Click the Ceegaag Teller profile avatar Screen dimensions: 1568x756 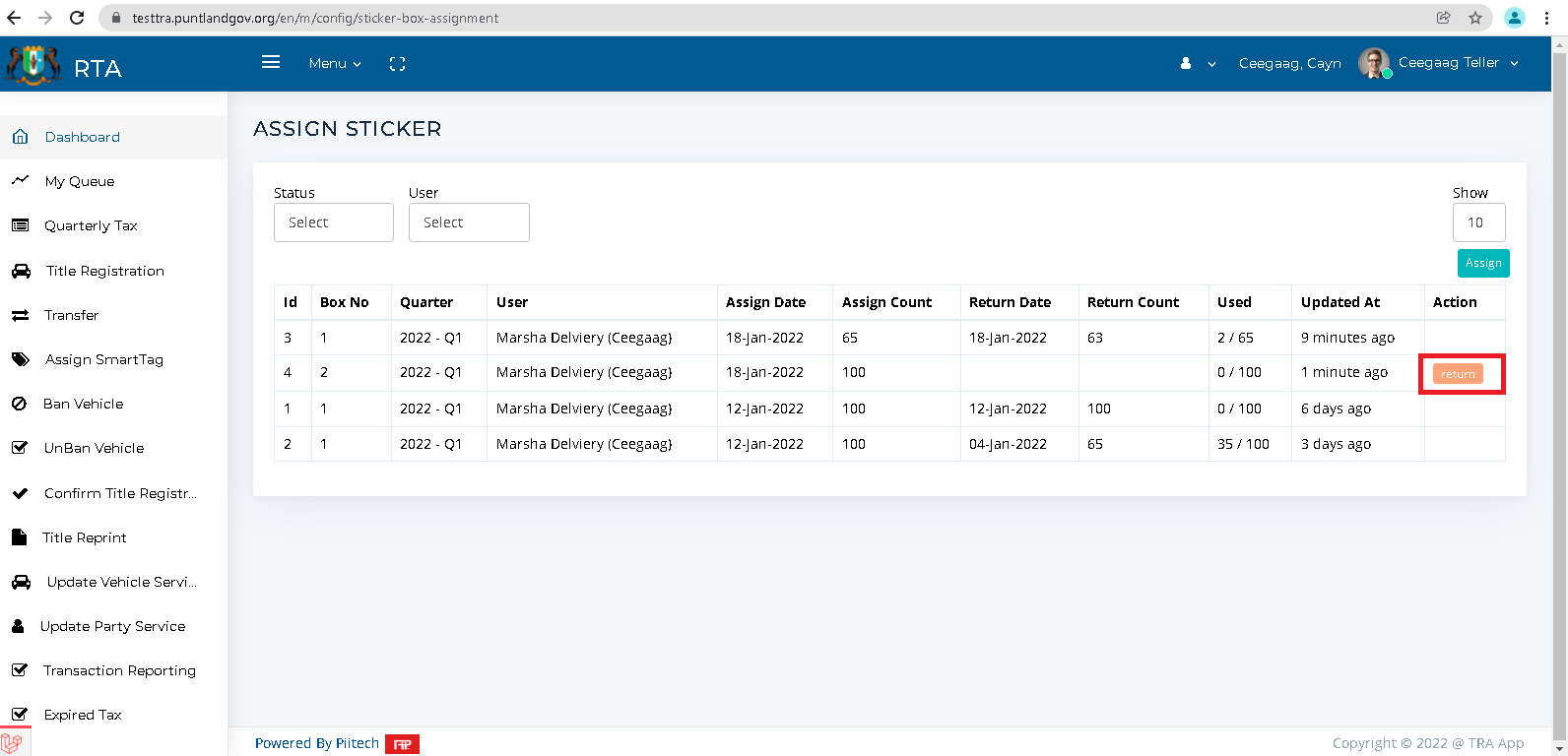1374,63
